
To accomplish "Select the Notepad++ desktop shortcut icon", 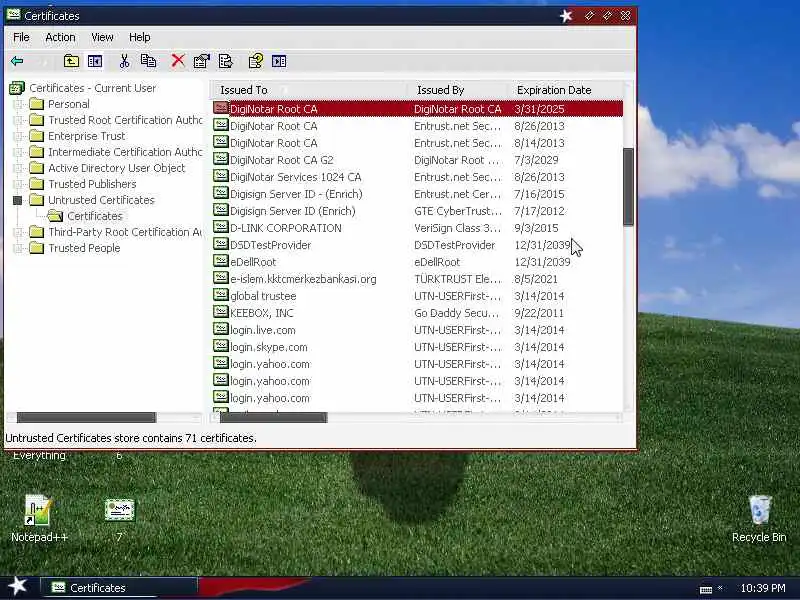I will pos(38,511).
